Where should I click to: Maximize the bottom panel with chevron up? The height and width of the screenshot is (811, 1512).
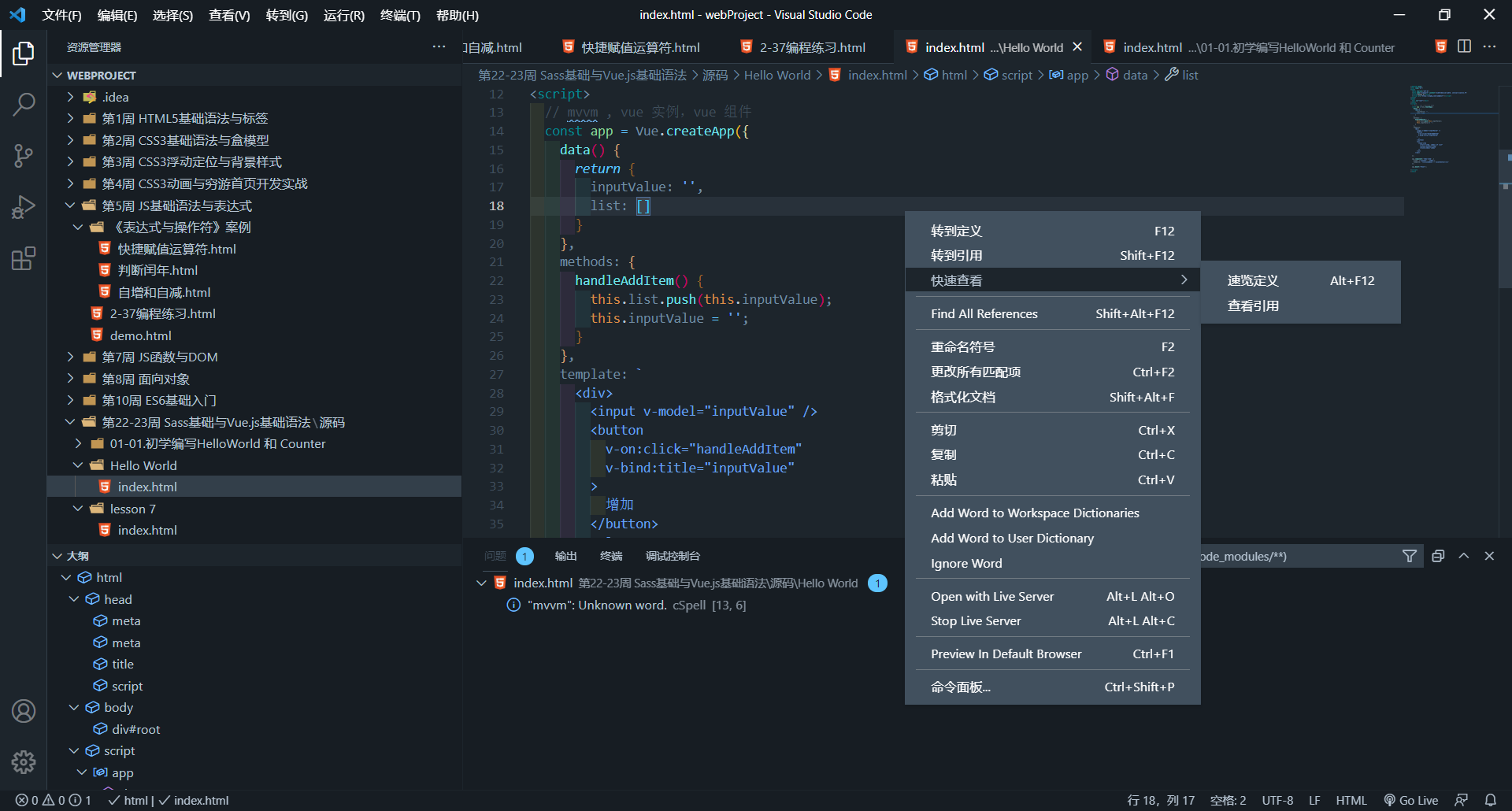[x=1464, y=556]
